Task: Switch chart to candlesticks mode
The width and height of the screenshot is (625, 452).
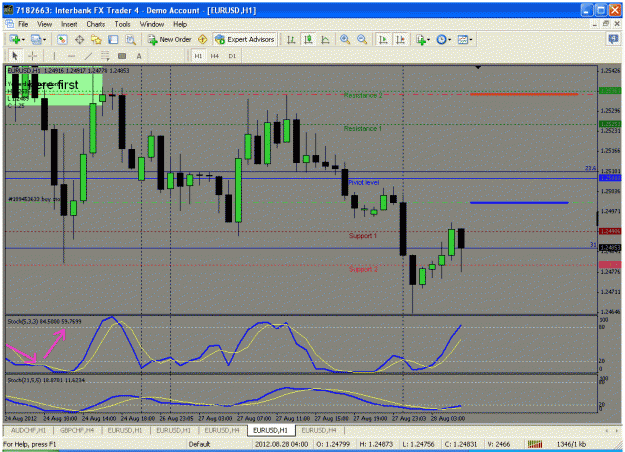Action: (x=308, y=39)
